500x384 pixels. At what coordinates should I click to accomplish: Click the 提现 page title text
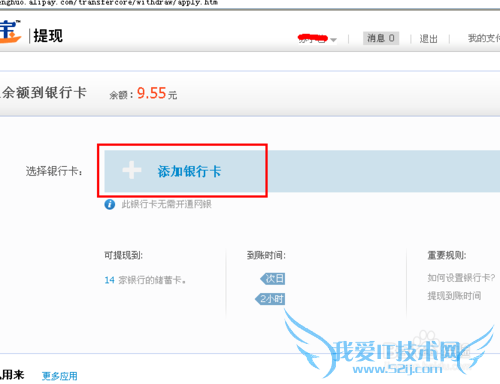[48, 36]
